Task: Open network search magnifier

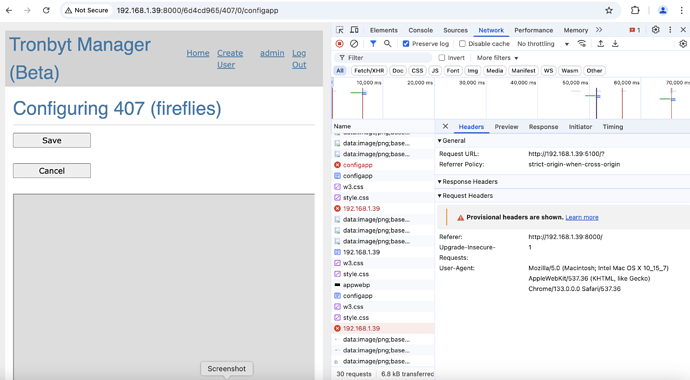Action: (x=387, y=44)
